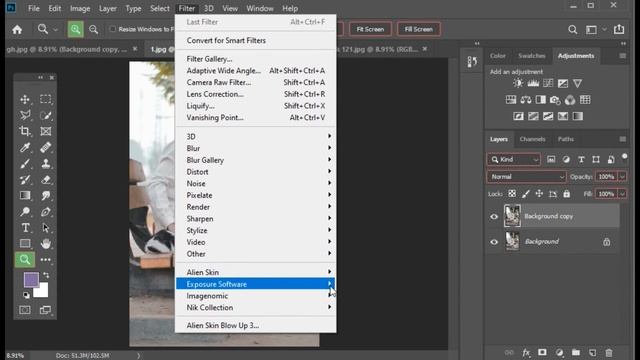Image resolution: width=640 pixels, height=360 pixels.
Task: Choose Camera Raw Filter menu entry
Action: click(256, 82)
